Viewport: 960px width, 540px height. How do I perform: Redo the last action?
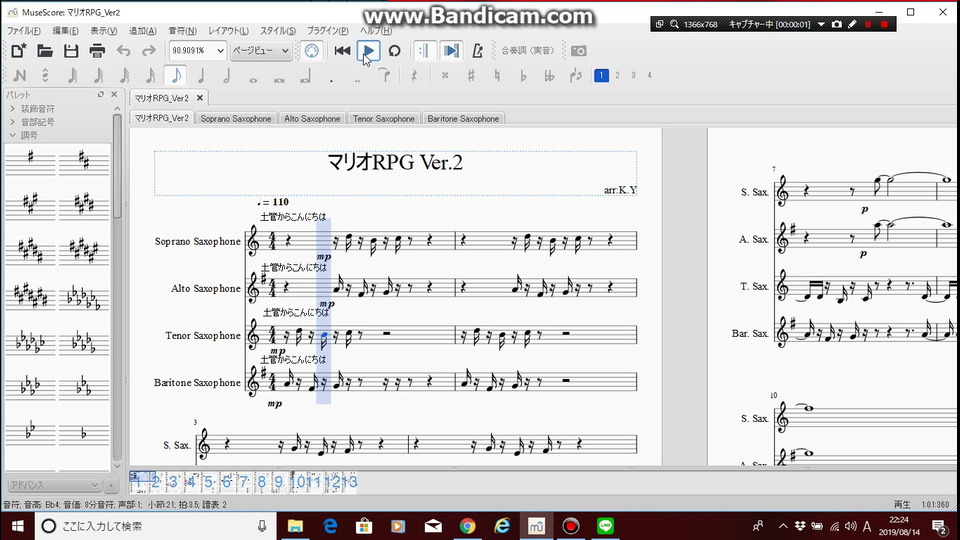coord(149,51)
